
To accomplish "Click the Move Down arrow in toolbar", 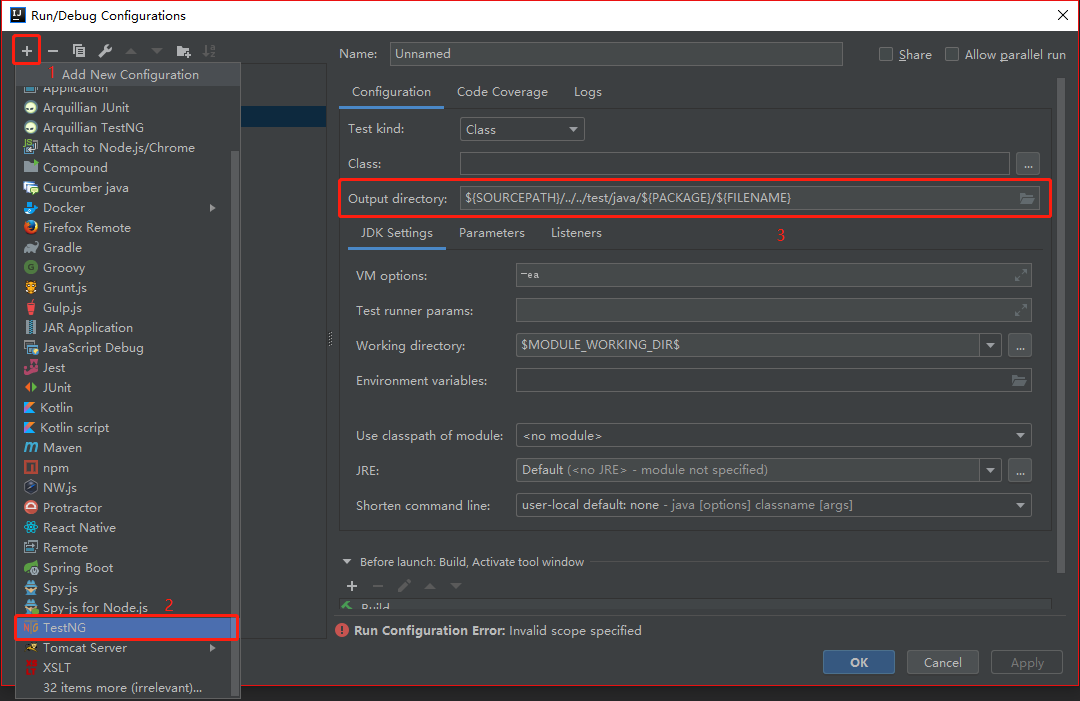I will (x=157, y=51).
